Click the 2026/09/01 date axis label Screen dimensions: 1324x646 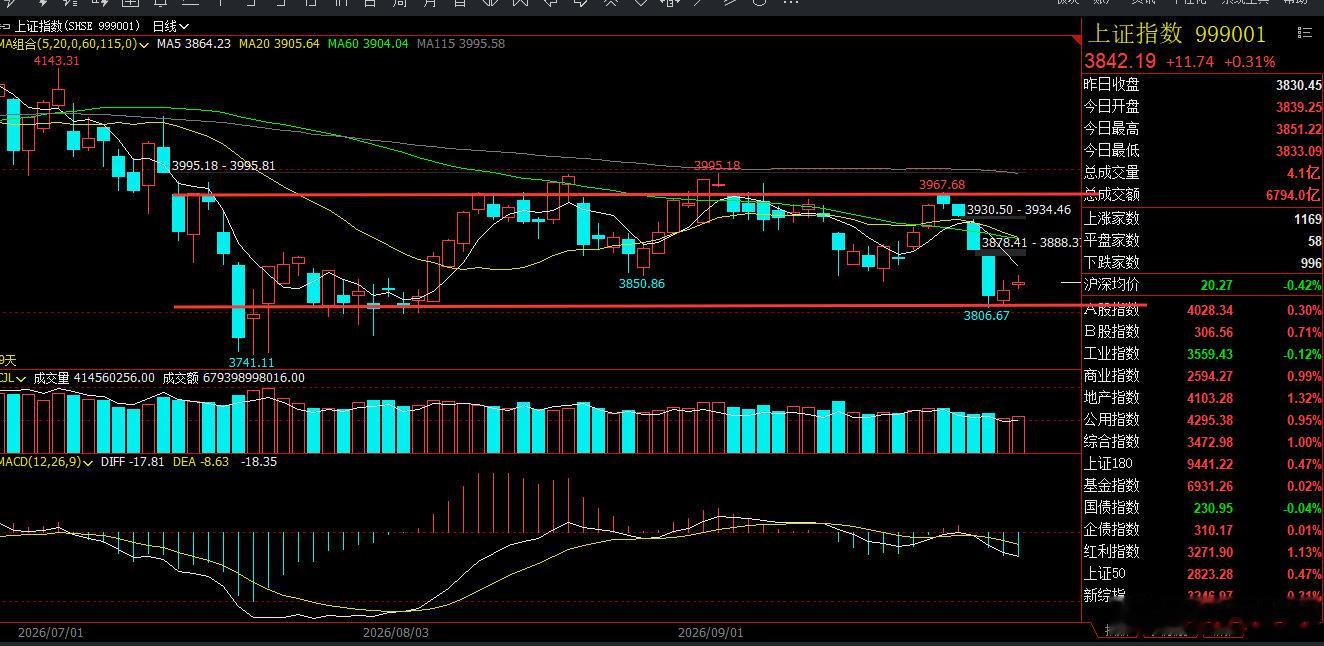(x=711, y=633)
